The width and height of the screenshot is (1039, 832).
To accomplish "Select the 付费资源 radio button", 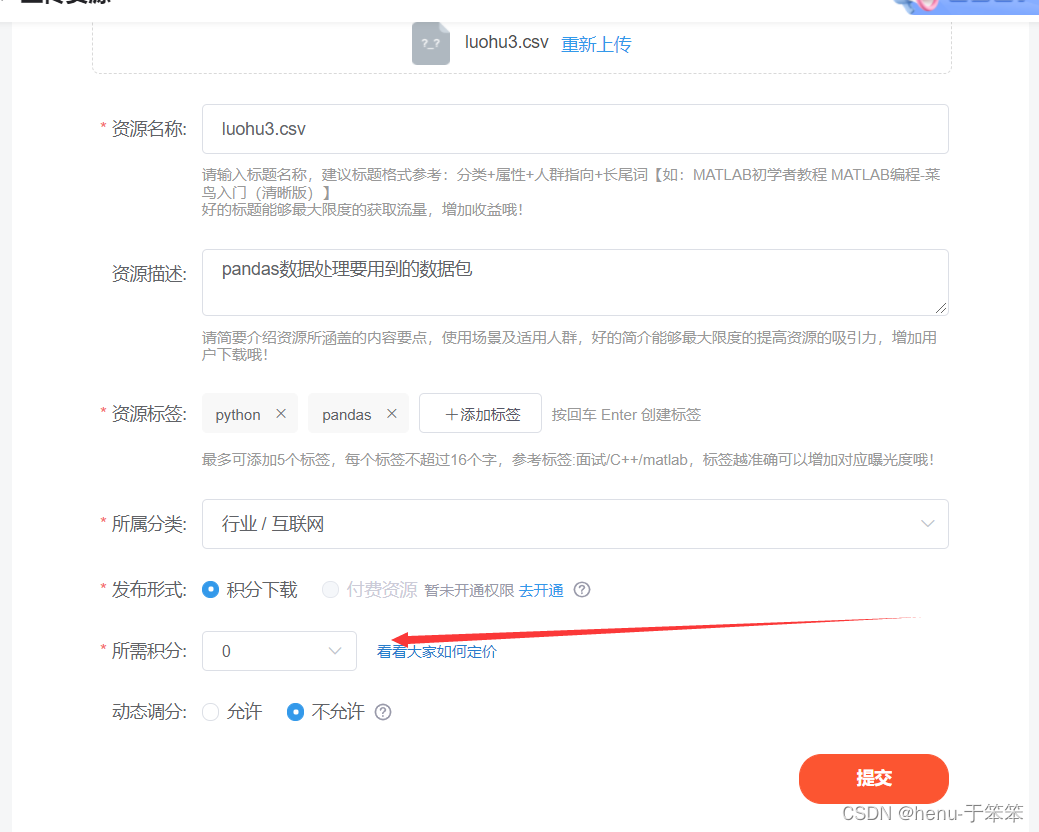I will 330,590.
